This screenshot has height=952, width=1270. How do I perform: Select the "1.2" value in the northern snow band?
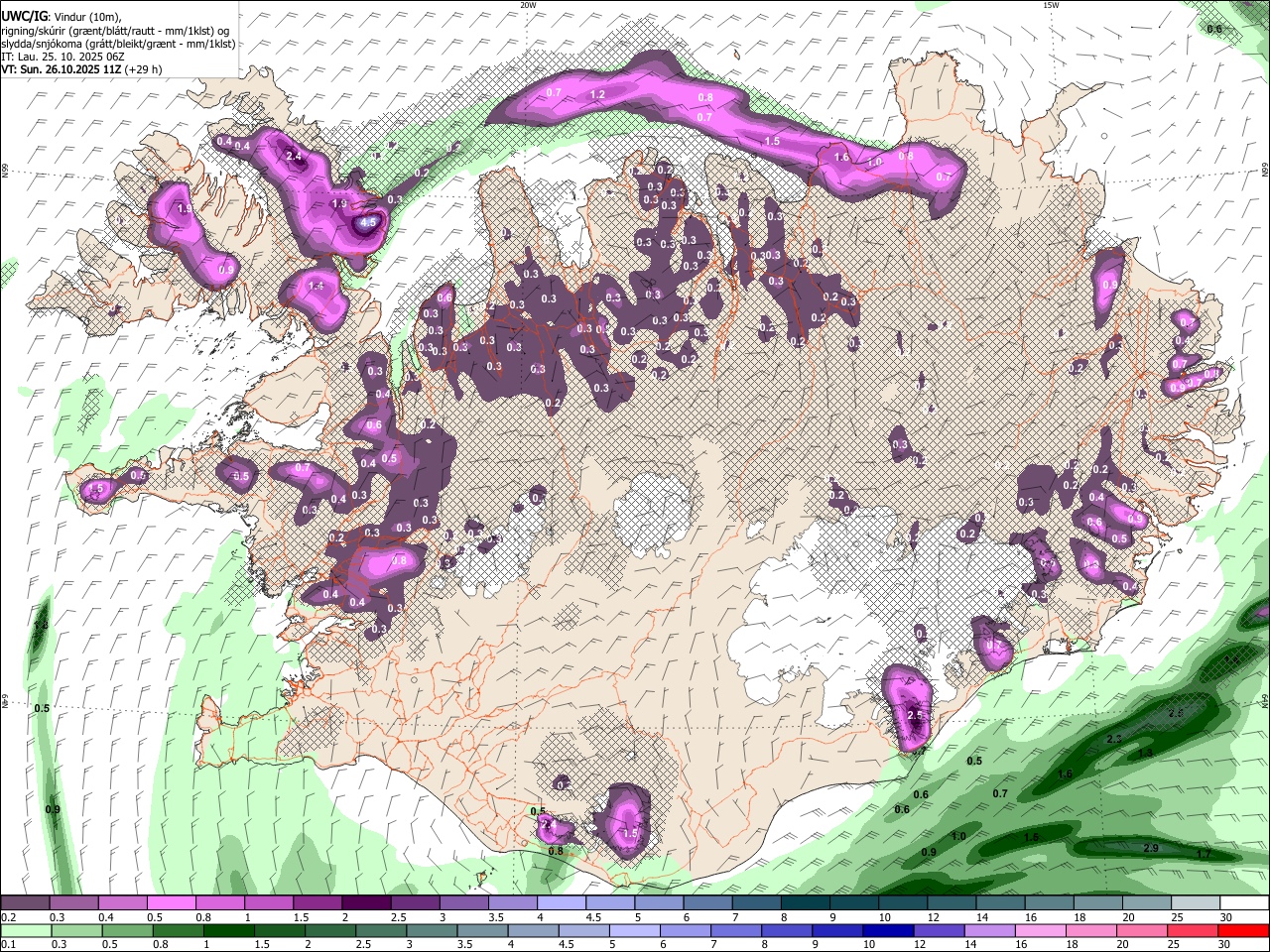tap(597, 95)
